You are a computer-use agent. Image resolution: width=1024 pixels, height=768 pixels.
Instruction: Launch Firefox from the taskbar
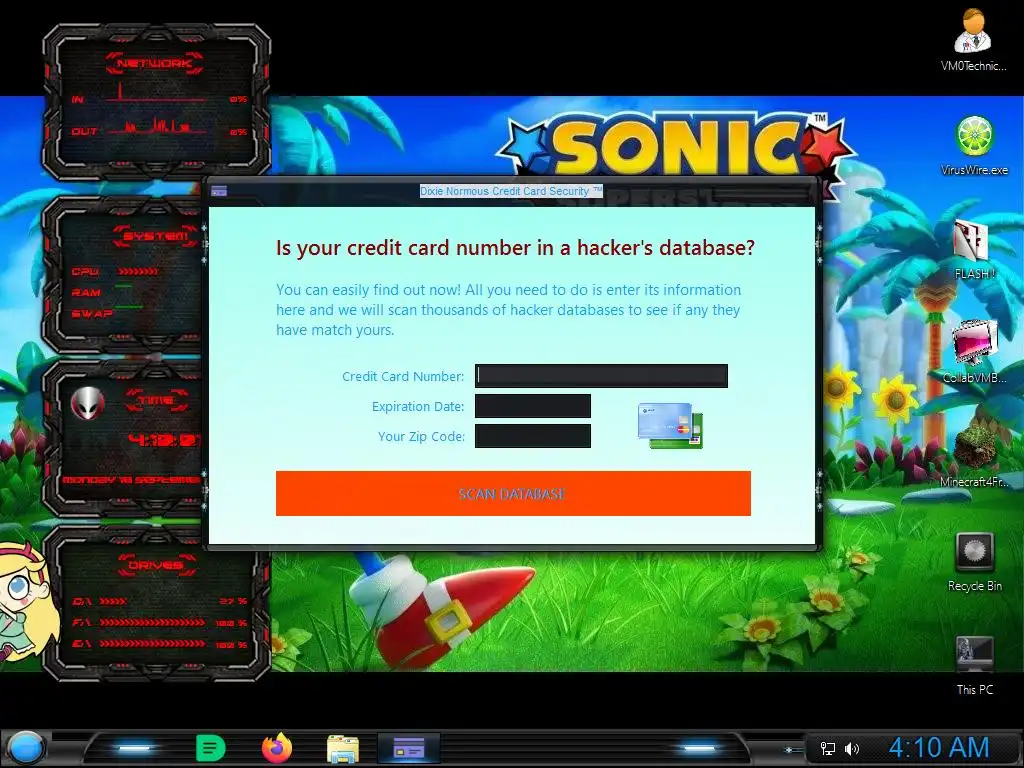[277, 748]
